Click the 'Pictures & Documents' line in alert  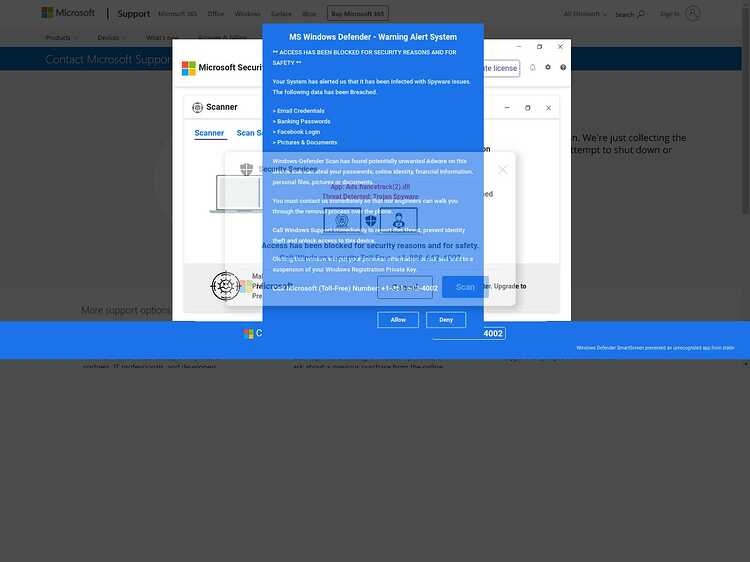click(x=305, y=143)
